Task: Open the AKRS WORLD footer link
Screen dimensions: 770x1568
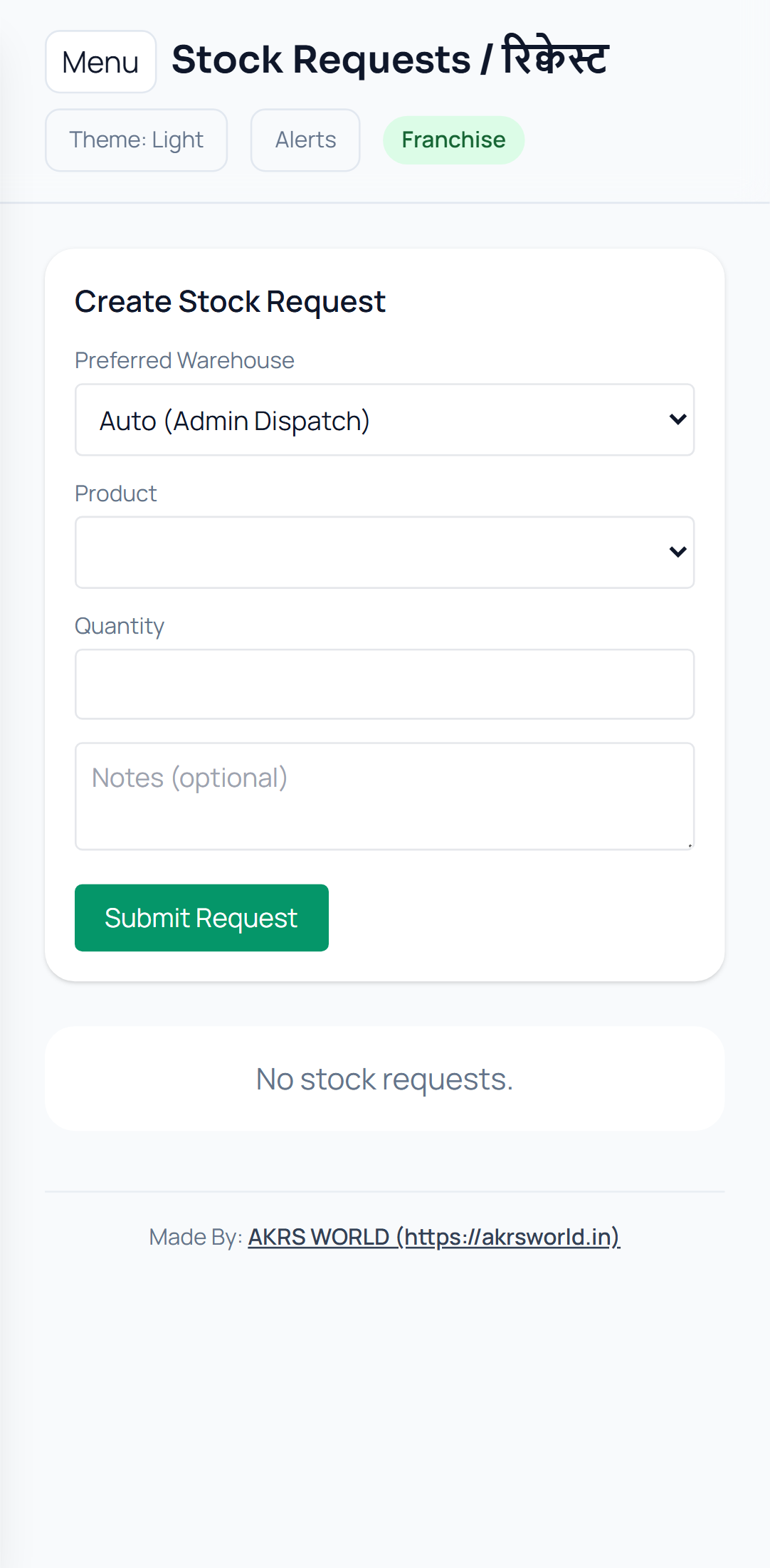Action: click(433, 1237)
